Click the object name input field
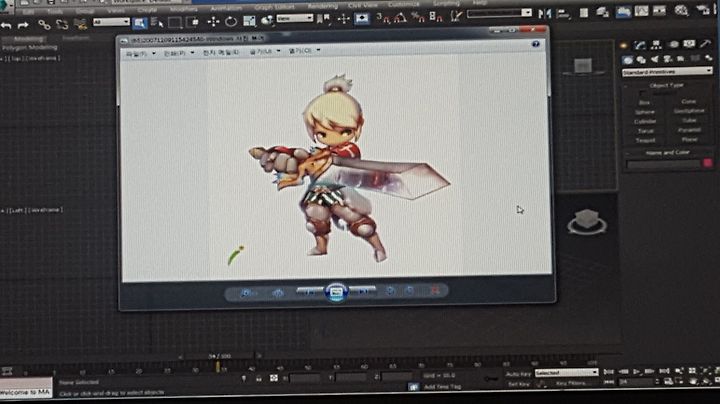The image size is (720, 404). pos(664,164)
